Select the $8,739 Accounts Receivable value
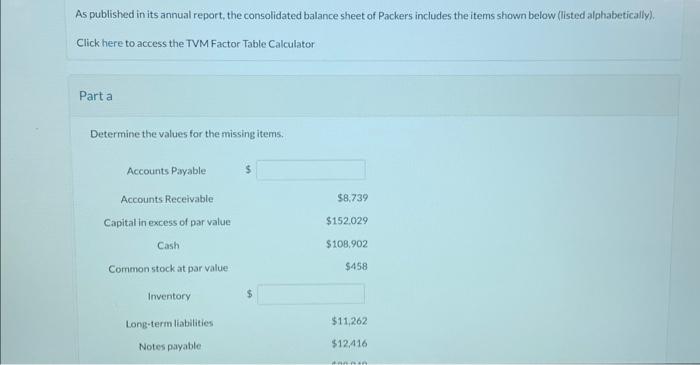This screenshot has height=365, width=700. point(353,198)
